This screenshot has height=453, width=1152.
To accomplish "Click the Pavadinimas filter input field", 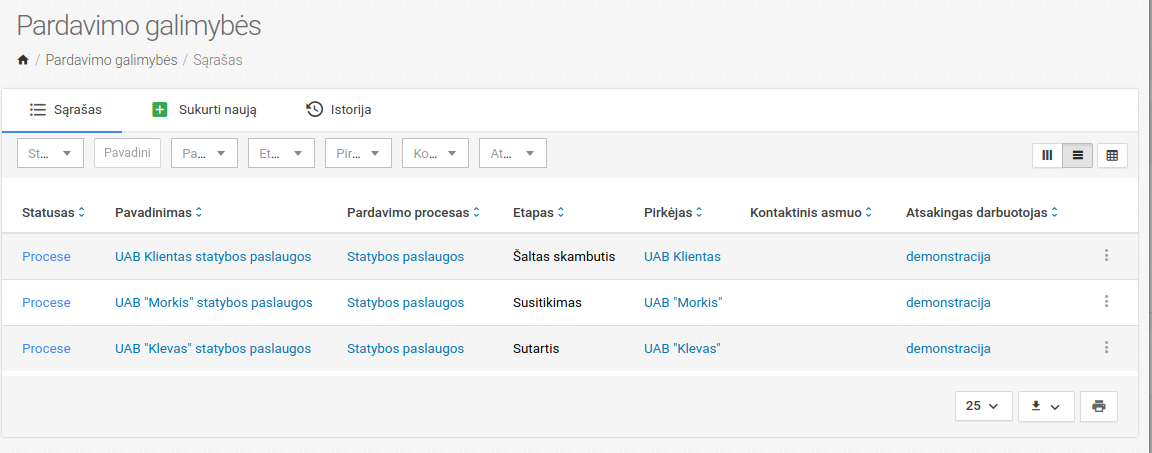I will point(127,153).
